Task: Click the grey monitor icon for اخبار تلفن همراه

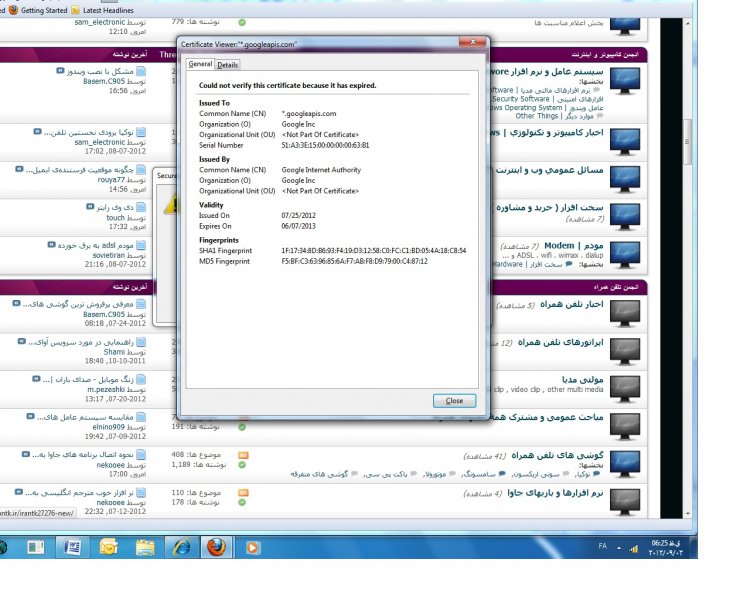Action: point(625,313)
